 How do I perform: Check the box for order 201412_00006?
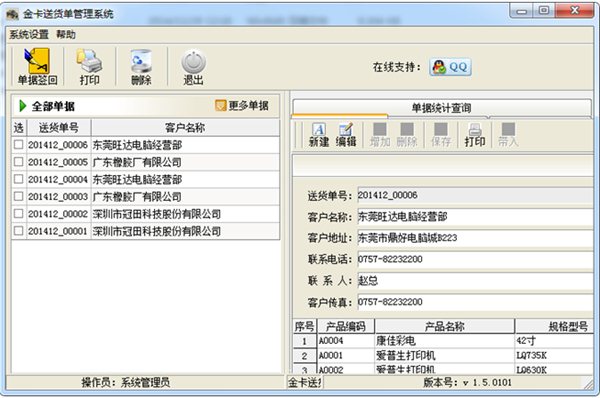click(18, 145)
